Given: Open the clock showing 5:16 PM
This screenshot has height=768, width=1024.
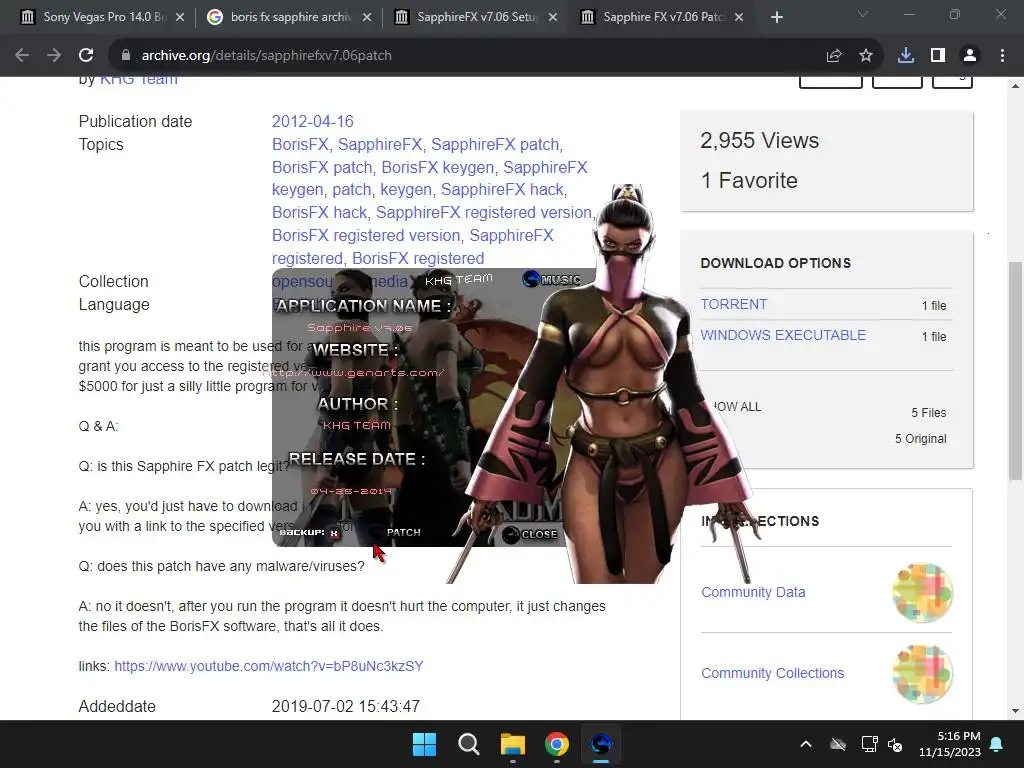Looking at the screenshot, I should (950, 744).
